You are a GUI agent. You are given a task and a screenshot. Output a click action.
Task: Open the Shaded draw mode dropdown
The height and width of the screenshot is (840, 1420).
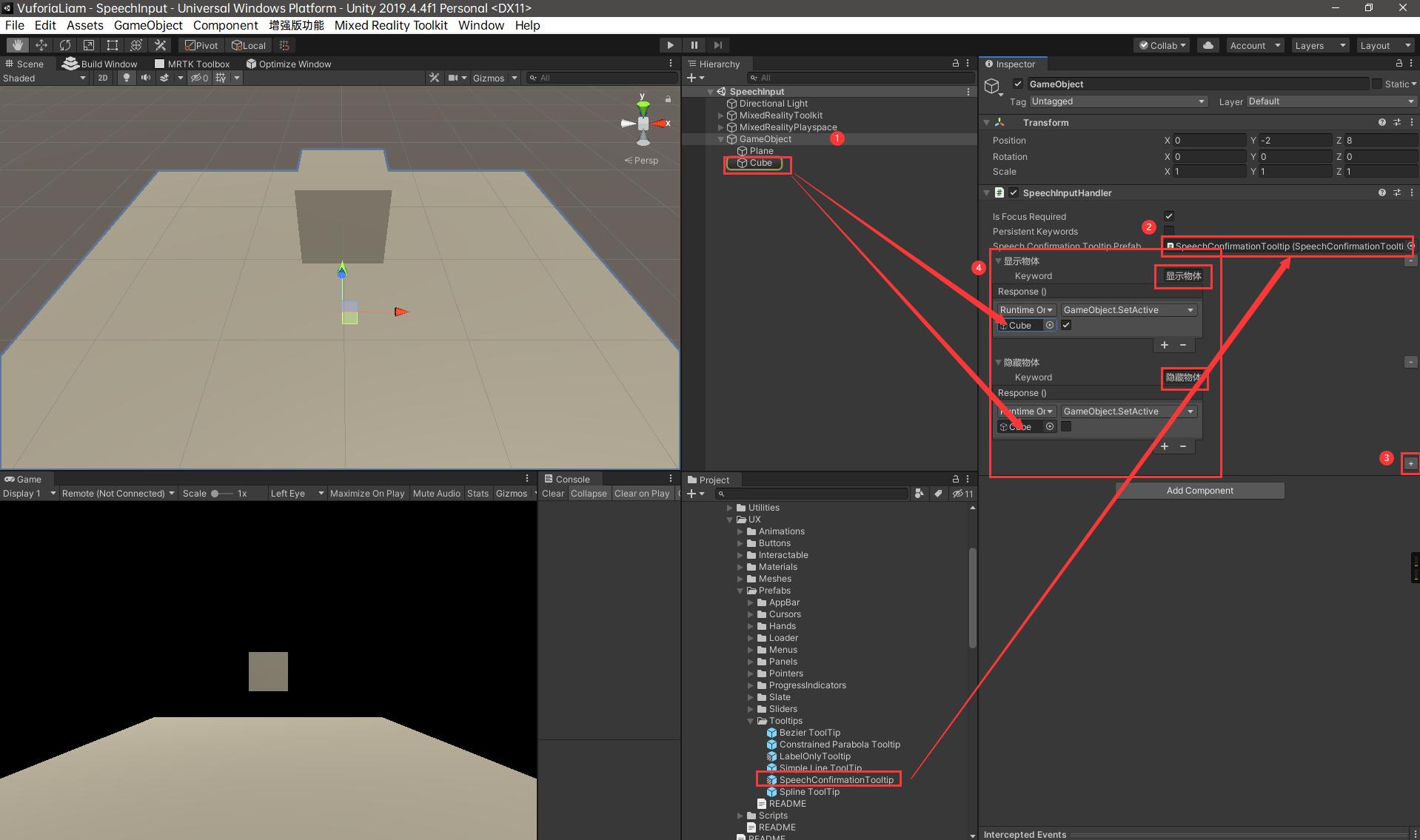(44, 78)
